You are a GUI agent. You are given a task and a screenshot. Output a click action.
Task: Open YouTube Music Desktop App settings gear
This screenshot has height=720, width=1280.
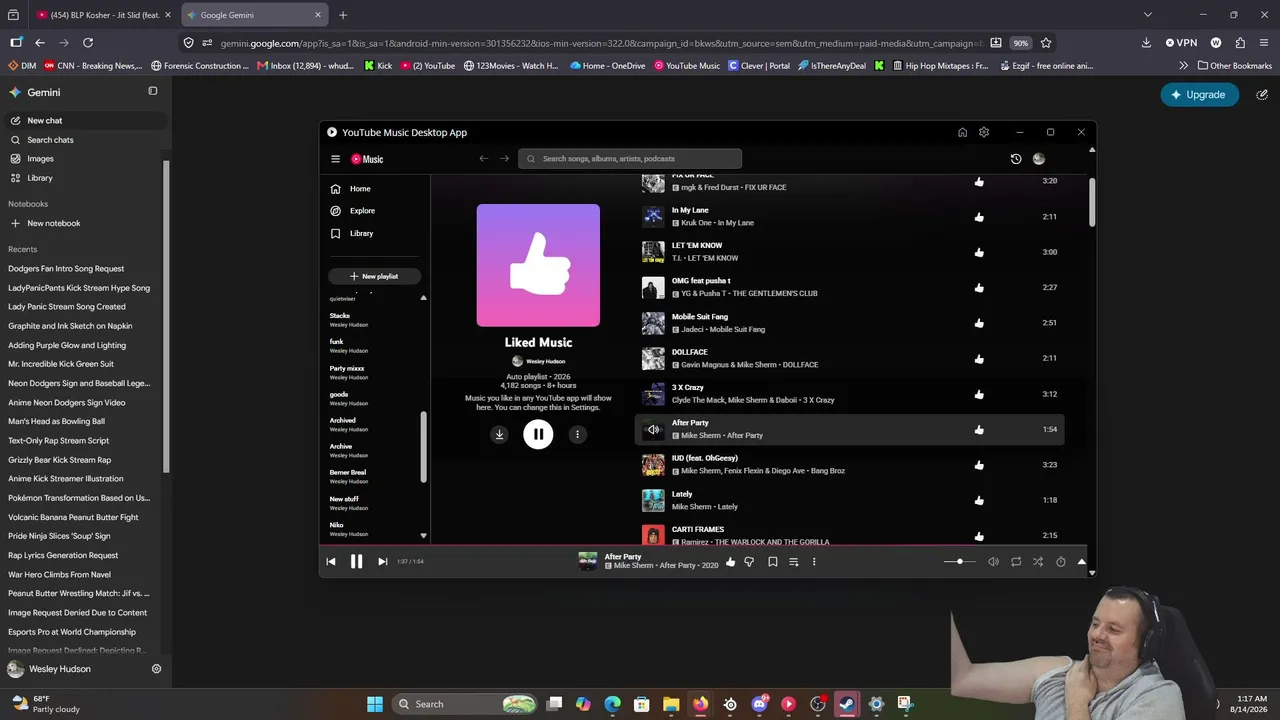(984, 132)
